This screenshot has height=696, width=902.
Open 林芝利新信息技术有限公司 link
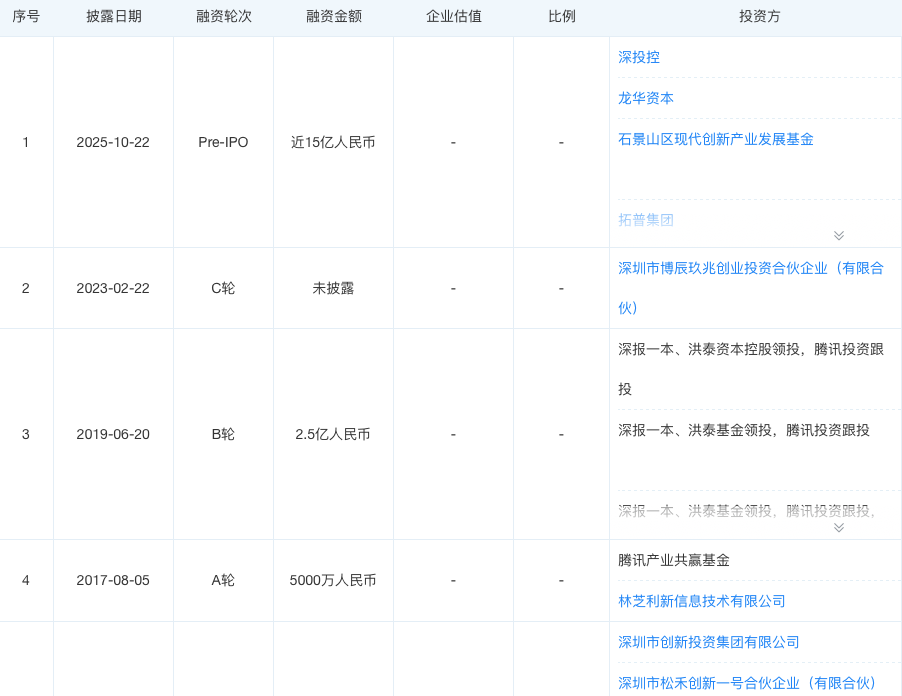point(702,601)
